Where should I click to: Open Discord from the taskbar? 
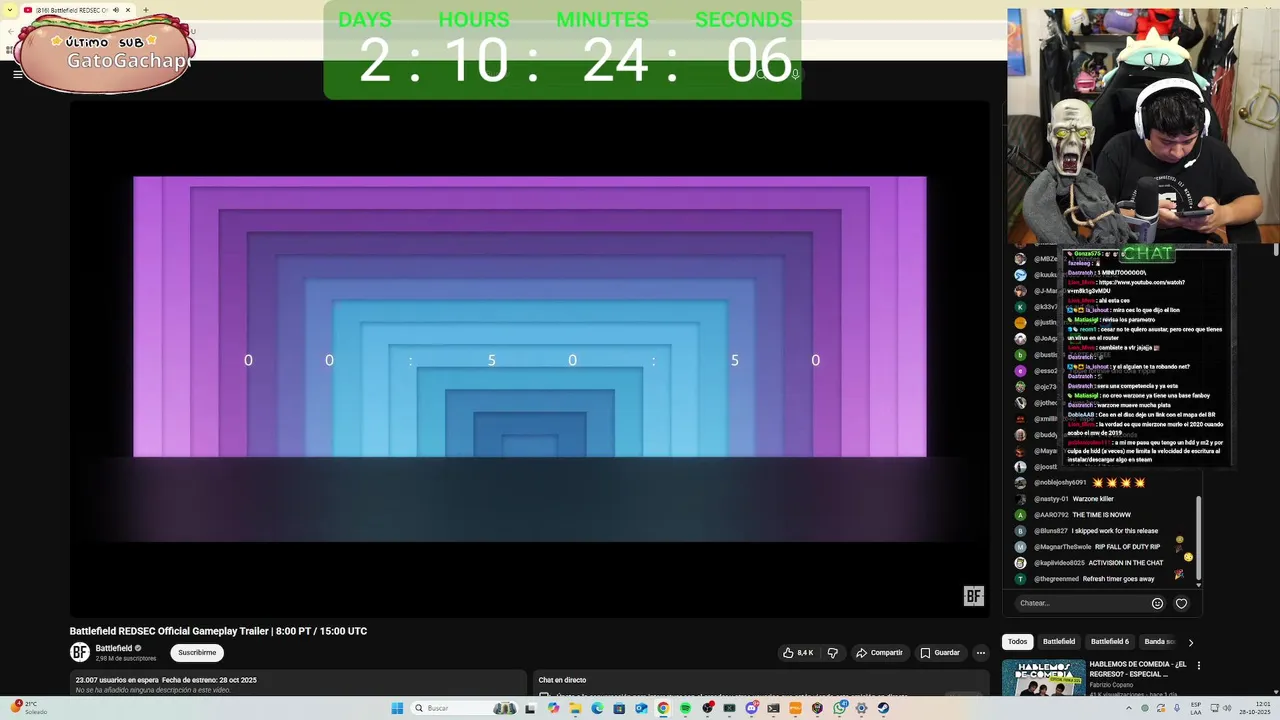pyautogui.click(x=751, y=708)
